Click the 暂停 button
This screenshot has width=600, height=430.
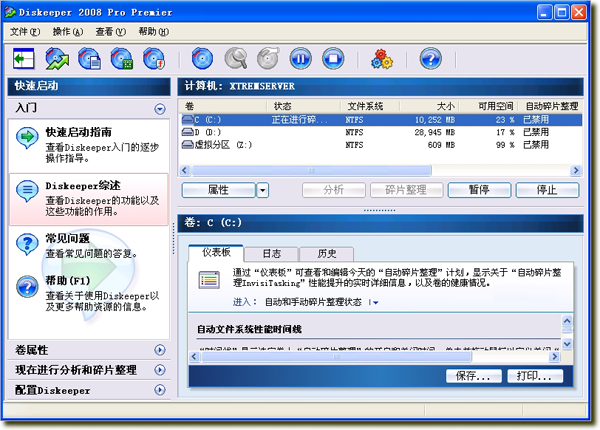coord(477,190)
